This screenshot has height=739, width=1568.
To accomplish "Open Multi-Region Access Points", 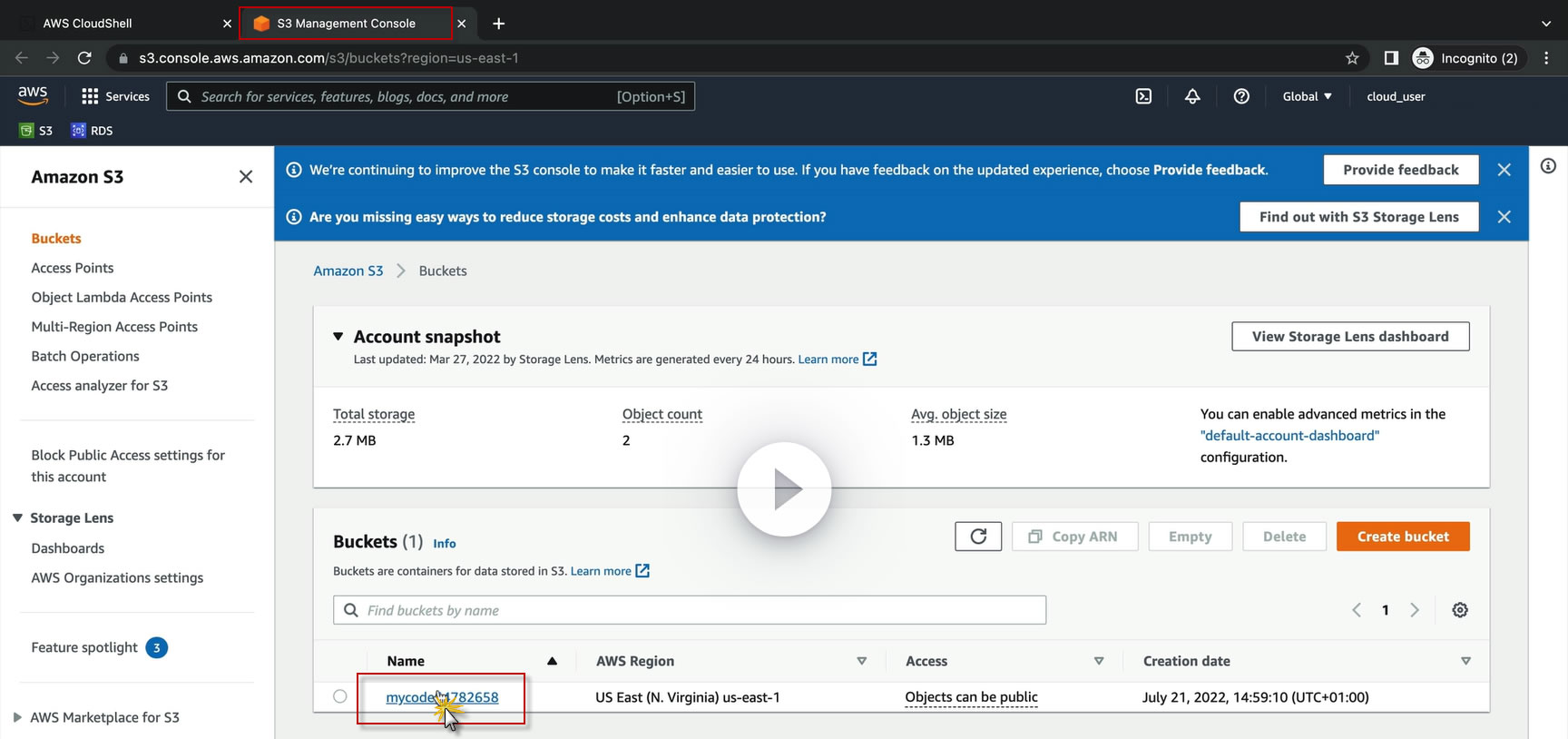I will point(114,327).
